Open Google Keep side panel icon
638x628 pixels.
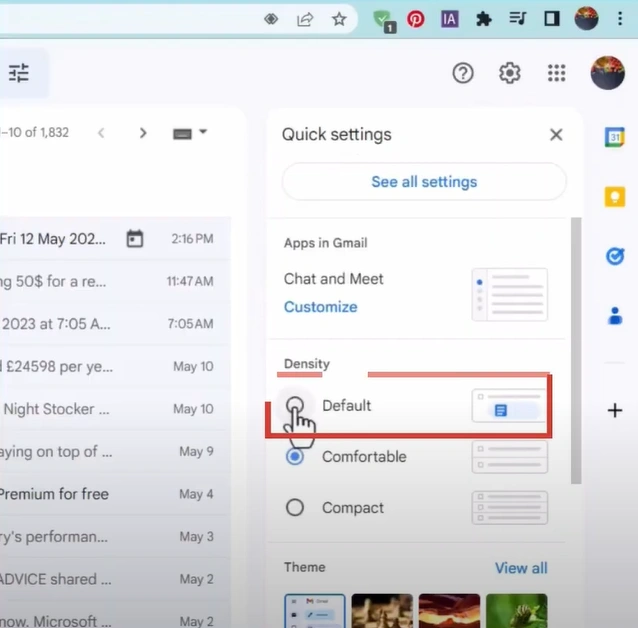pos(614,197)
